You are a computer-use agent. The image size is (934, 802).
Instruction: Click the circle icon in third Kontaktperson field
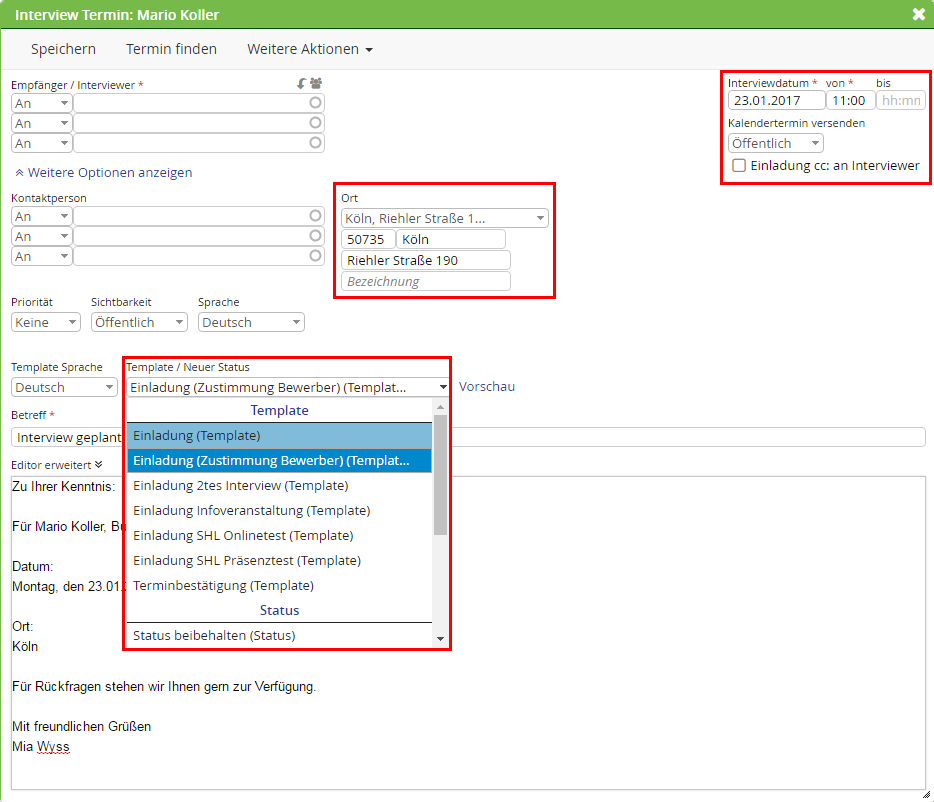[315, 256]
